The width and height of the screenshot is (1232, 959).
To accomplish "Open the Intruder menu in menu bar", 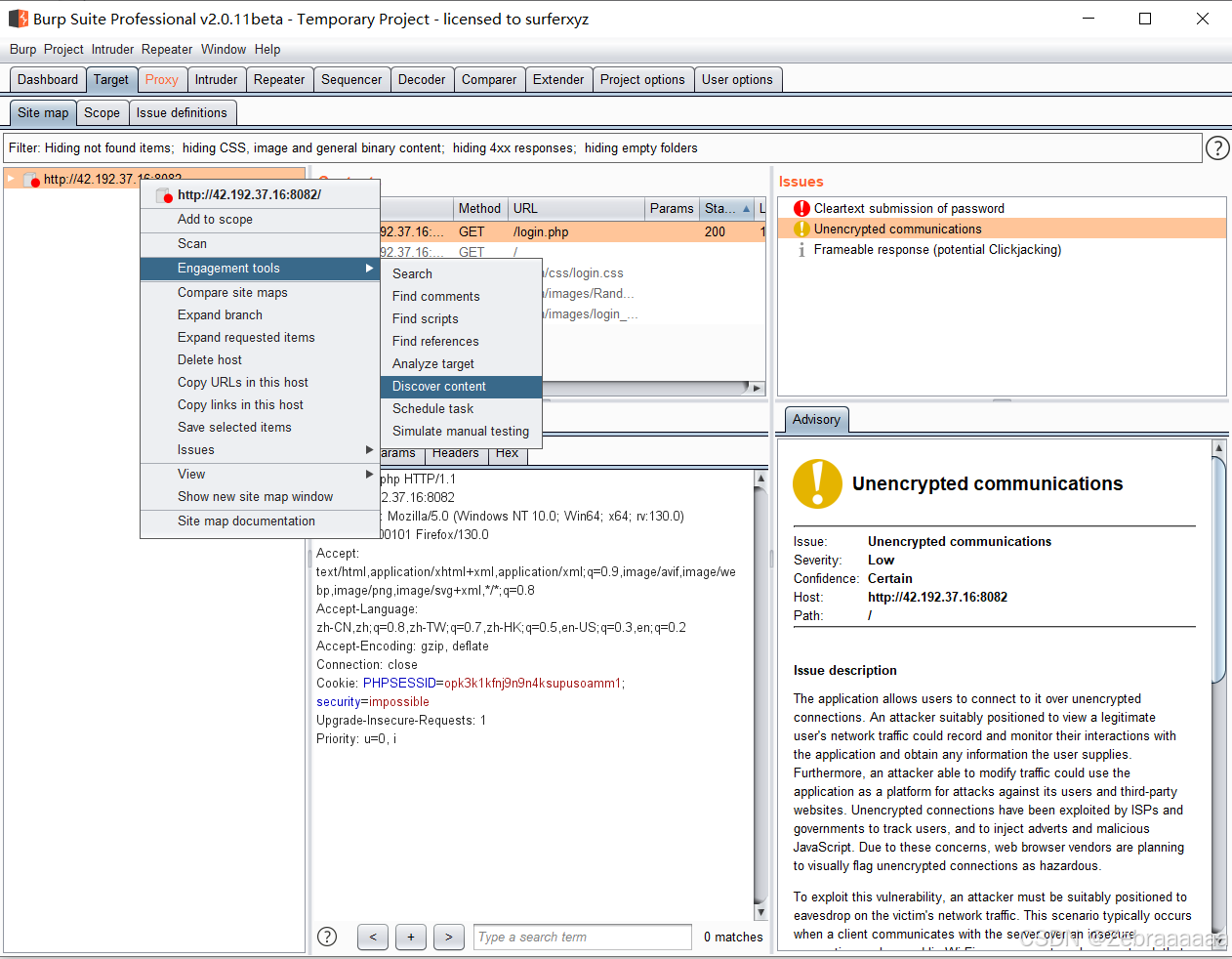I will 113,49.
